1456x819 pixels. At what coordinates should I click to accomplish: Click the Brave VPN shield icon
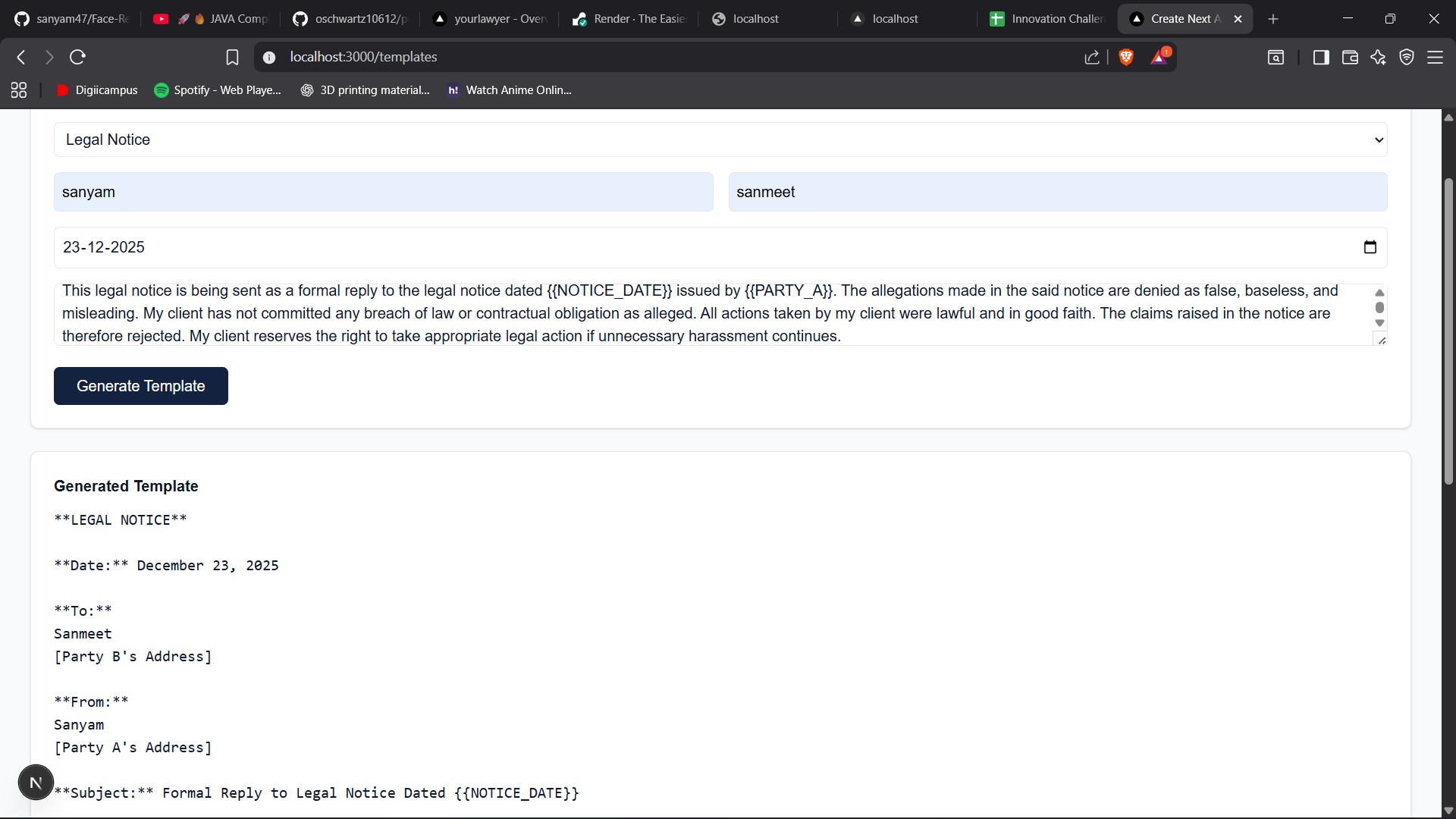[1407, 57]
